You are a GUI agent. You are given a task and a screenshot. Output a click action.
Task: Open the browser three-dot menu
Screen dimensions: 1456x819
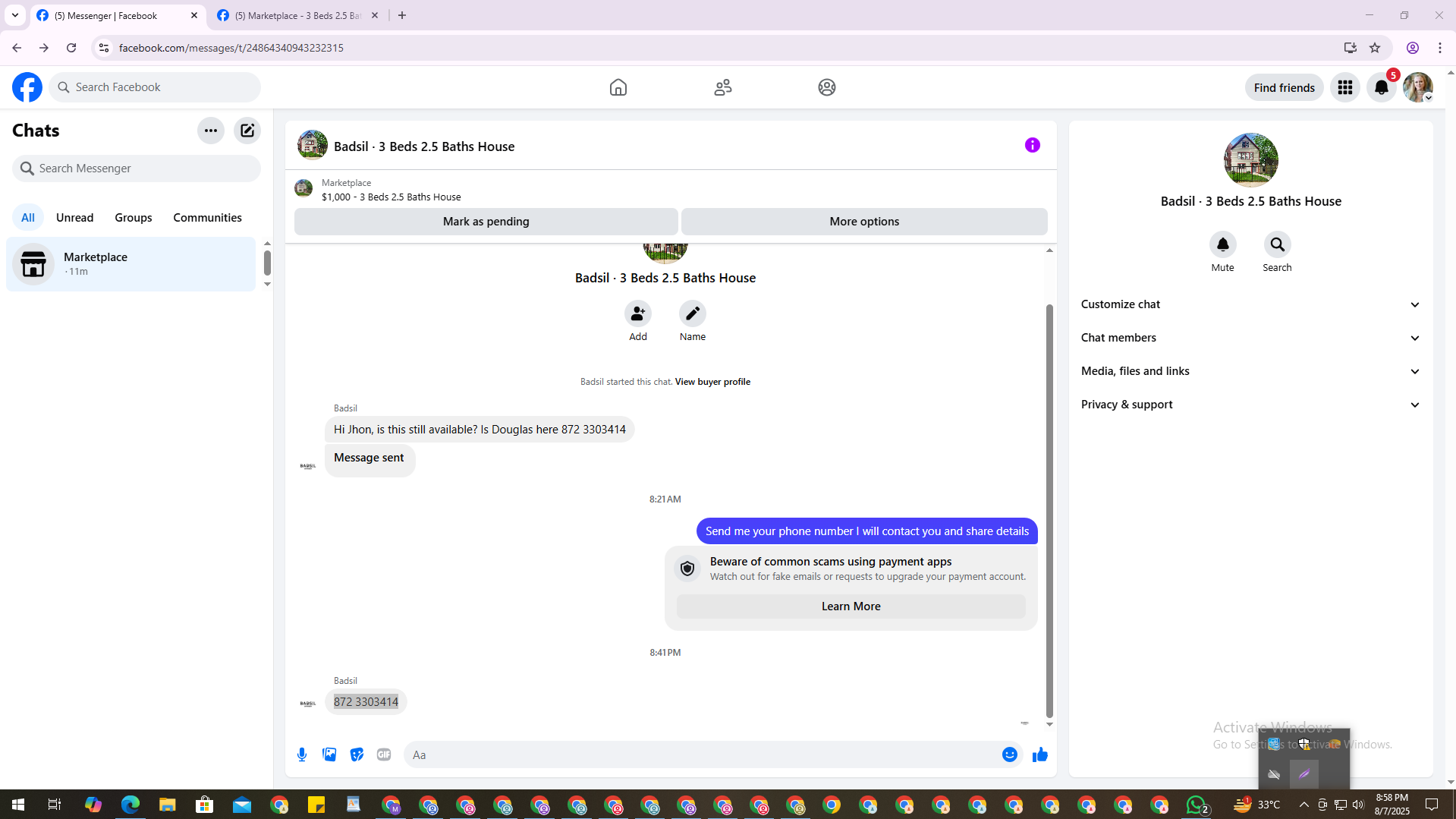pos(1440,48)
